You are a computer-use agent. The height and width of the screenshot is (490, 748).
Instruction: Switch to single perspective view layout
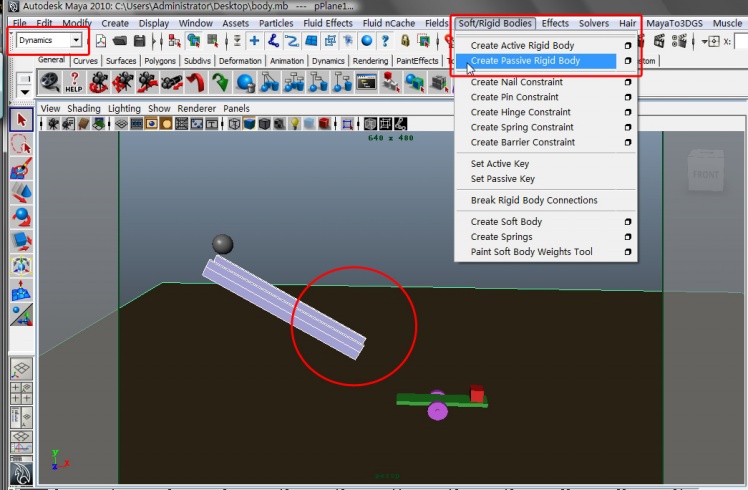(x=21, y=369)
